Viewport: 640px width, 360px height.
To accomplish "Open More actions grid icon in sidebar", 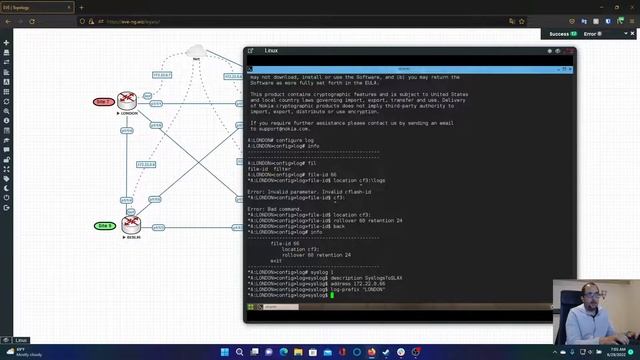I will [6, 91].
